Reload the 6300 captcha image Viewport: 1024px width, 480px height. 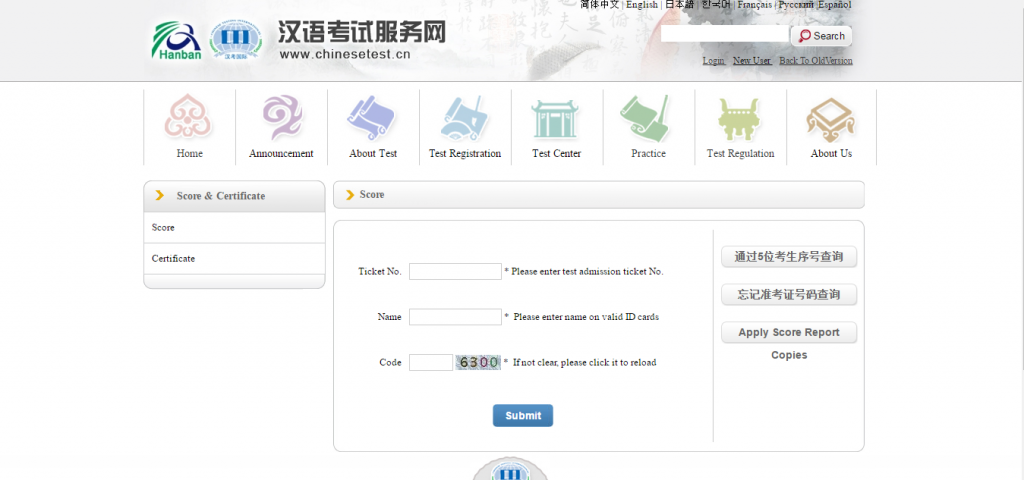click(x=478, y=362)
